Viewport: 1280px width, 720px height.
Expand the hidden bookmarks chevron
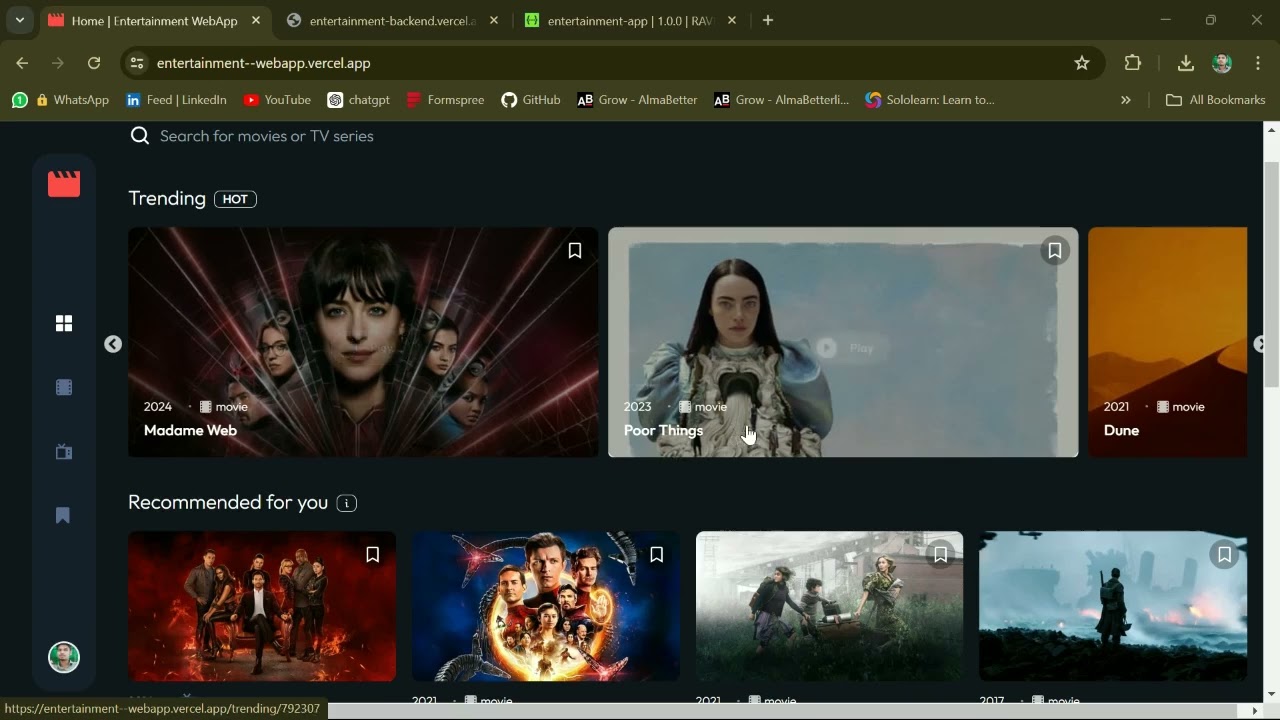[1126, 100]
